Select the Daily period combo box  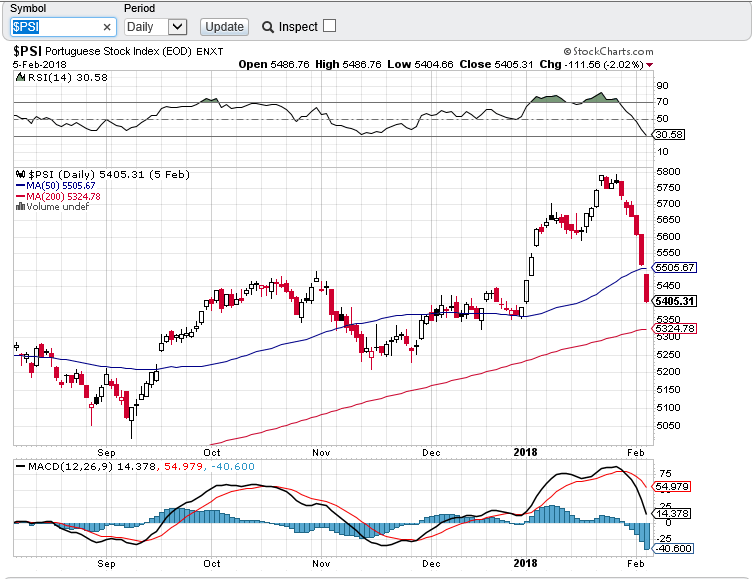pos(155,27)
